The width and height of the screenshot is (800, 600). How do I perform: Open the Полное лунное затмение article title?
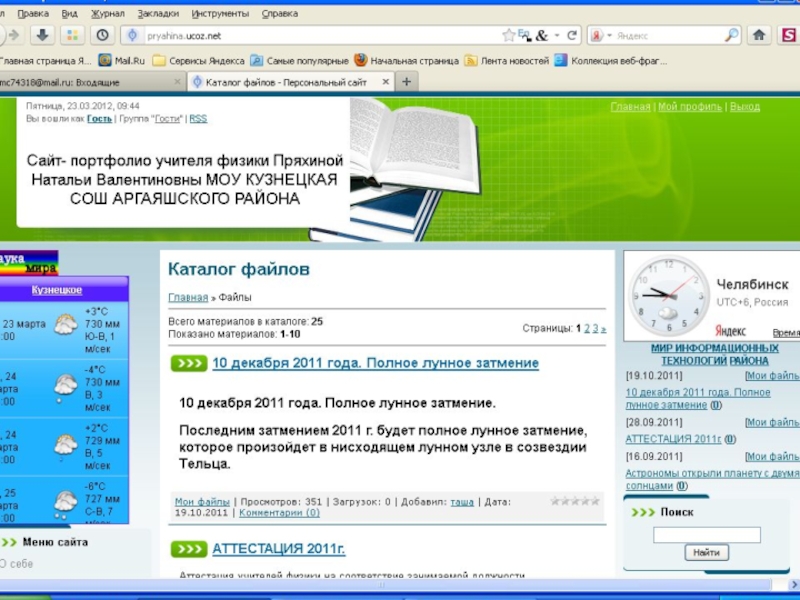(376, 363)
